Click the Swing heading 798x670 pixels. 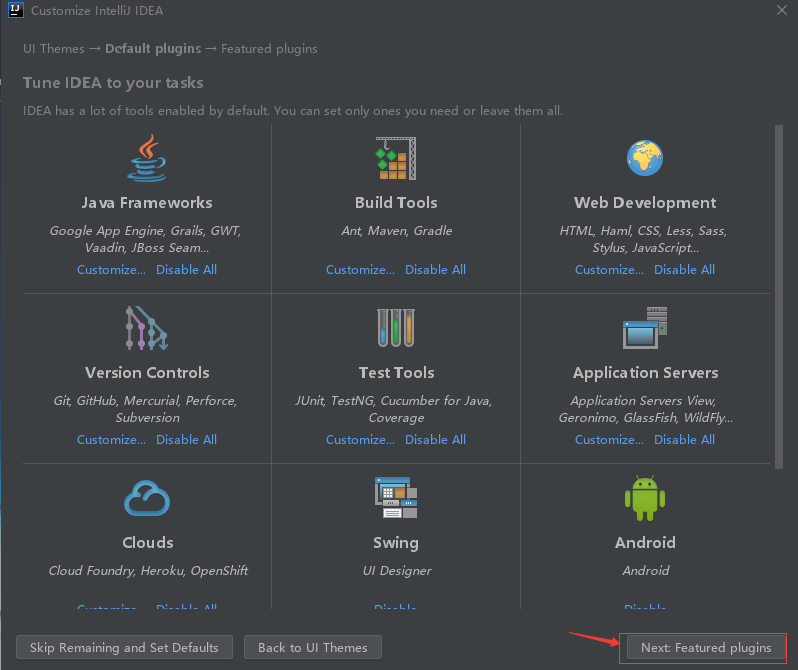(396, 543)
